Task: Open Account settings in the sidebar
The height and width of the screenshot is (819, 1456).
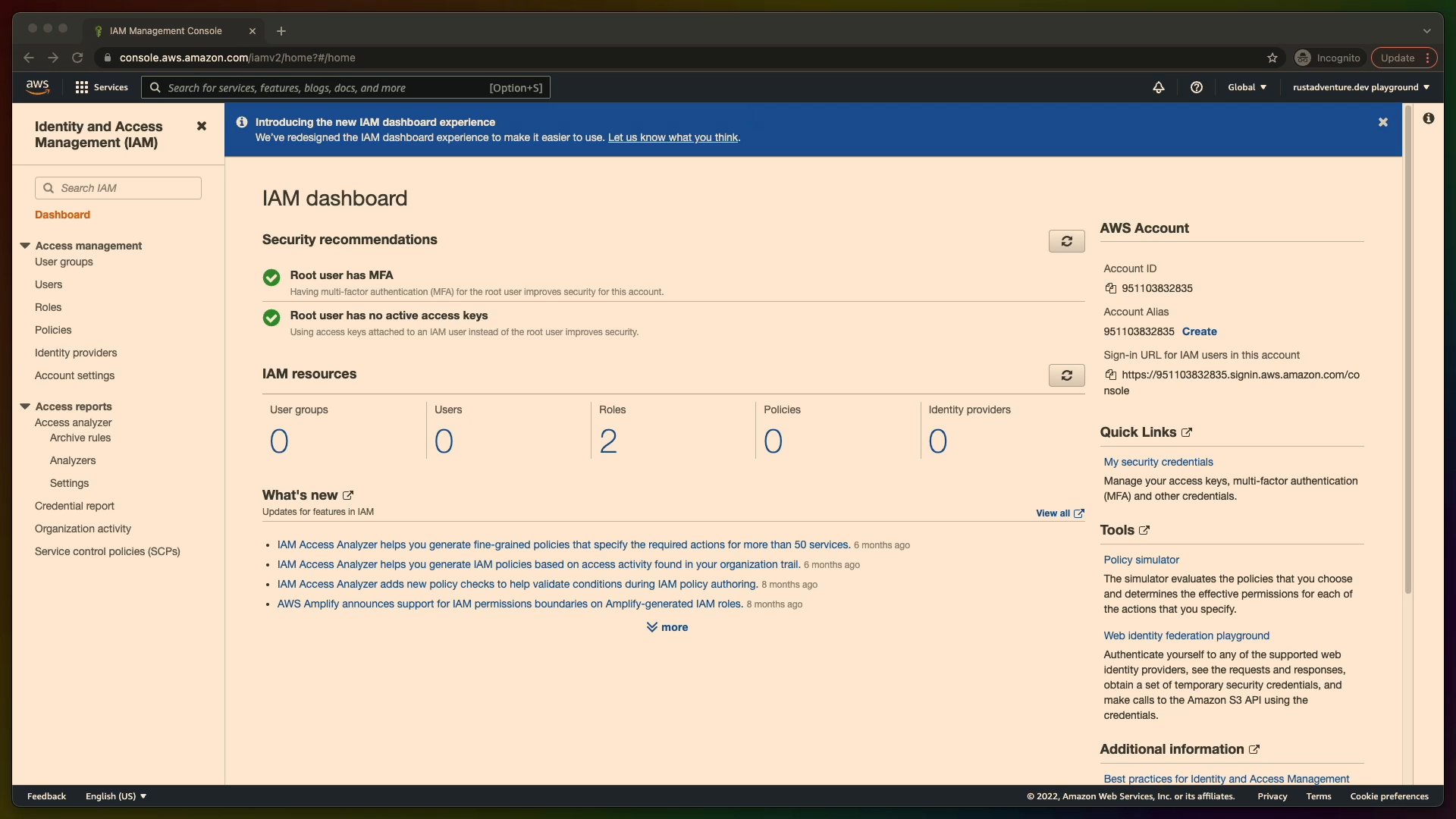Action: pos(74,375)
